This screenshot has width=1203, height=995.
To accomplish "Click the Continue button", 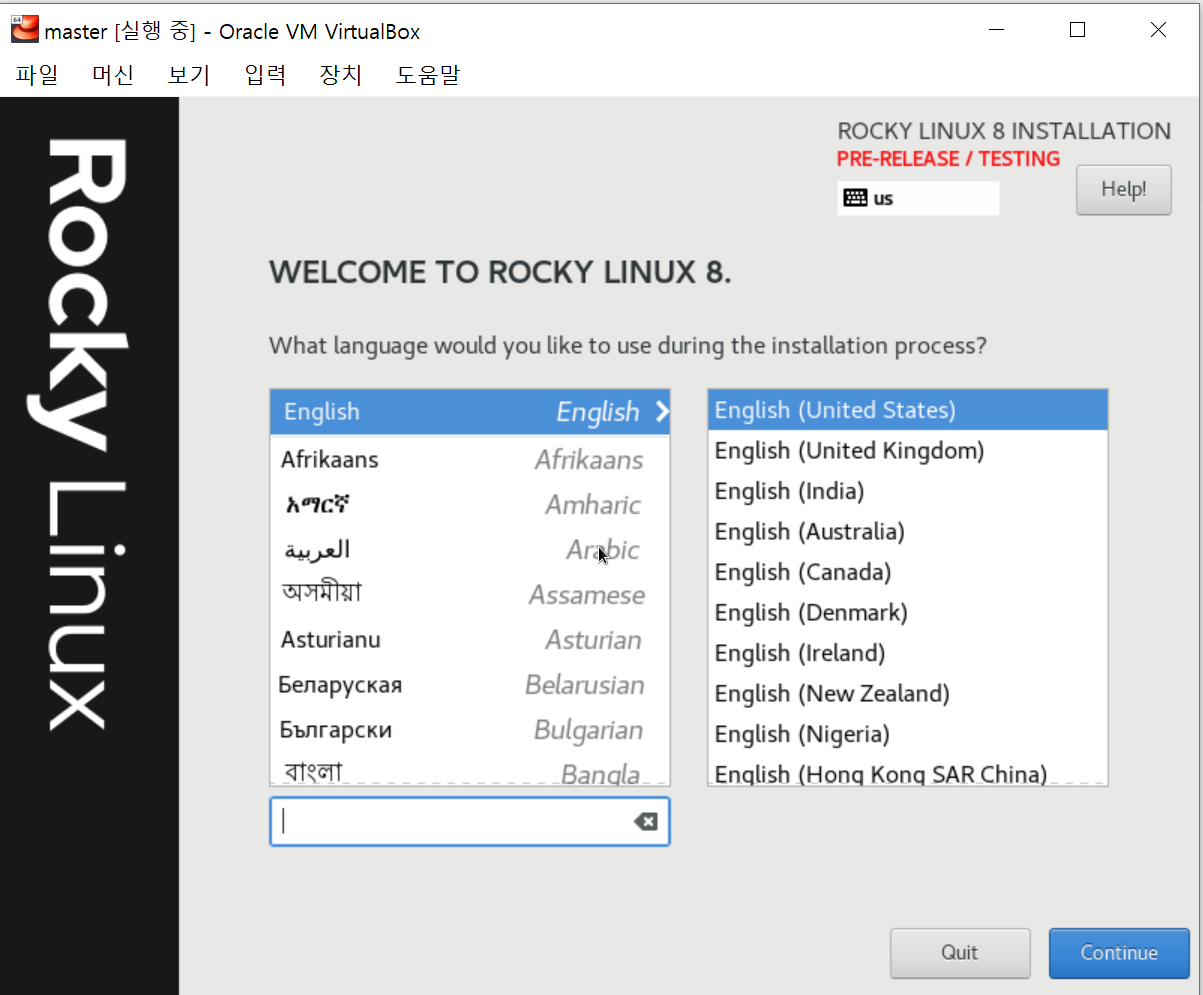I will [1119, 953].
